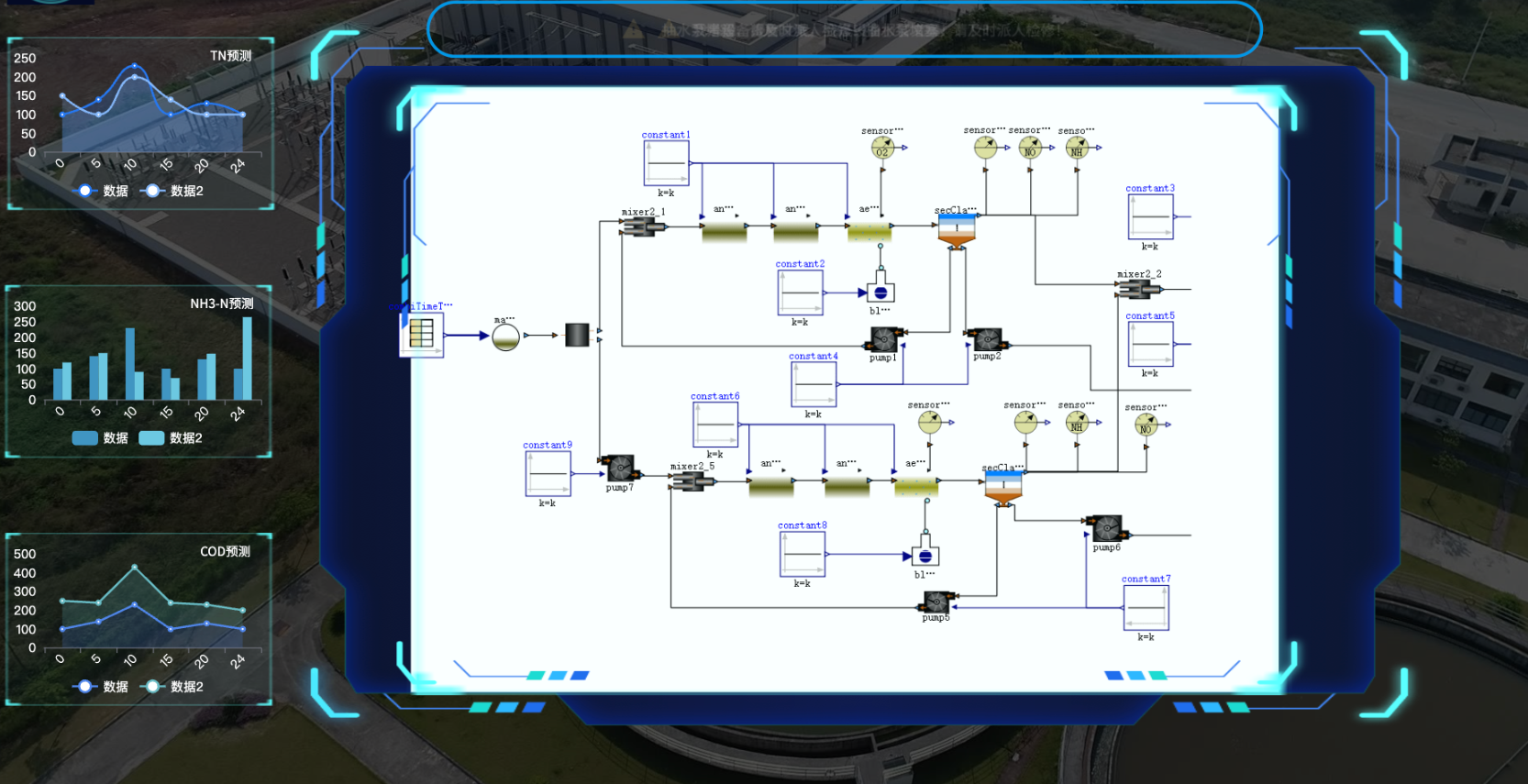Toggle 数据2 series in COD预测 legend
Viewport: 1528px width, 784px height.
tap(174, 686)
